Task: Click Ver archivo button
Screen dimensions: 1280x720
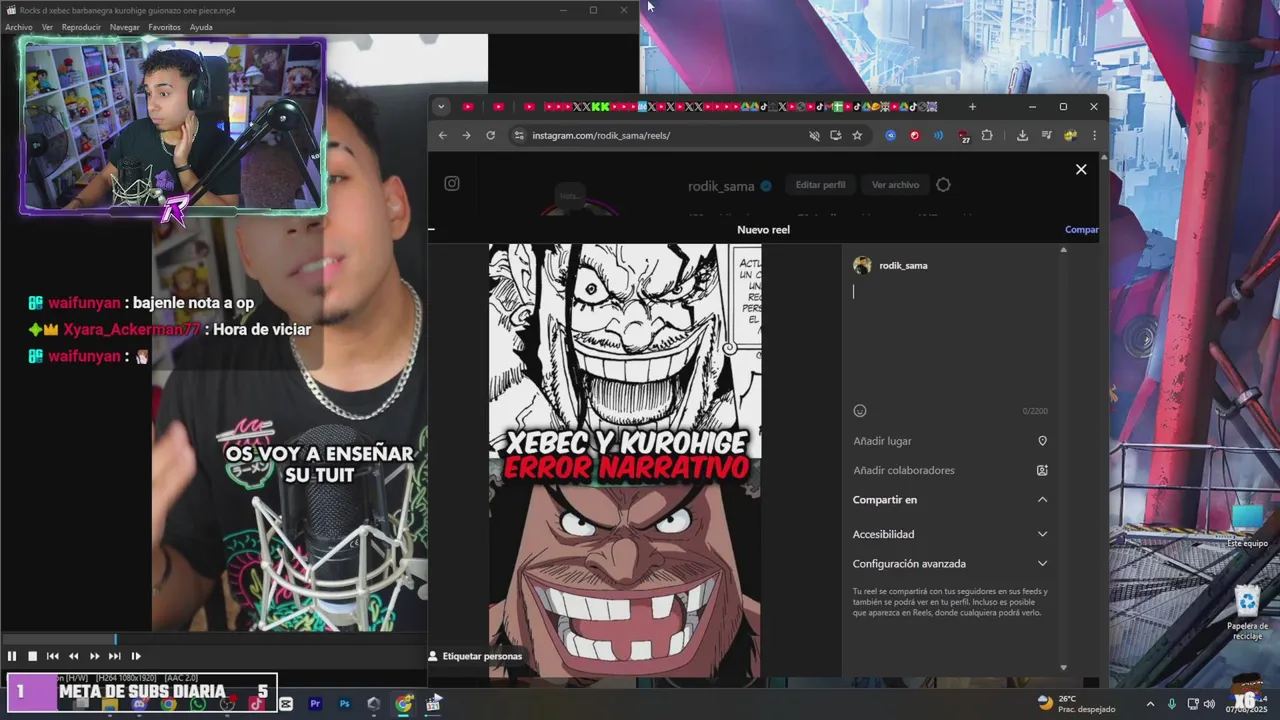Action: coord(895,185)
